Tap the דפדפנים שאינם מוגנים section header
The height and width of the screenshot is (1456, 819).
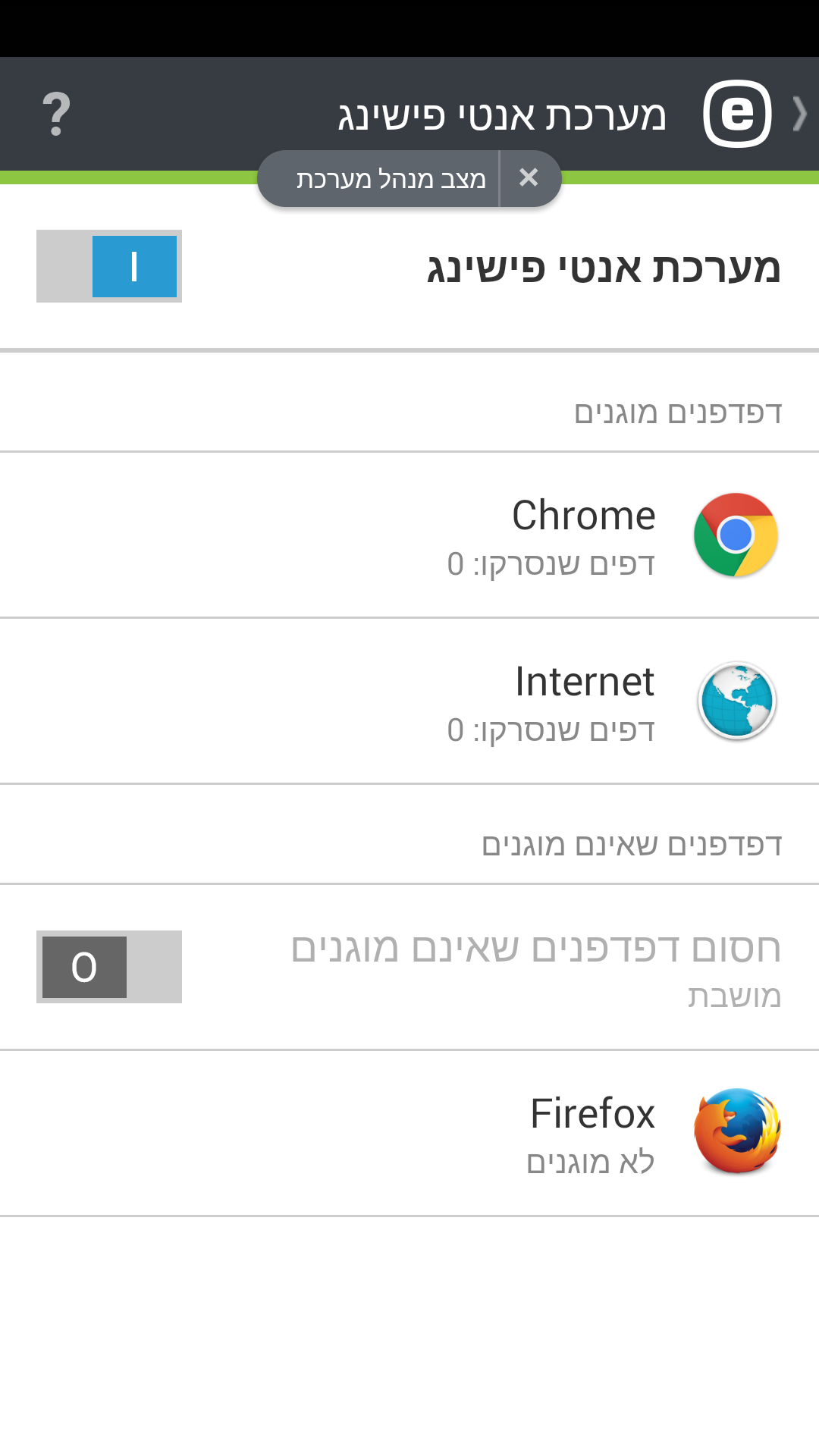pyautogui.click(x=632, y=845)
